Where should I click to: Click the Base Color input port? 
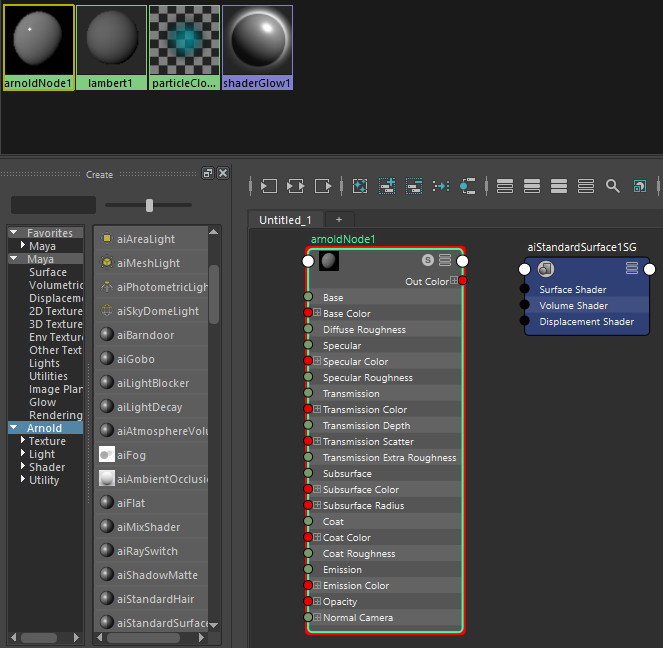coord(308,313)
